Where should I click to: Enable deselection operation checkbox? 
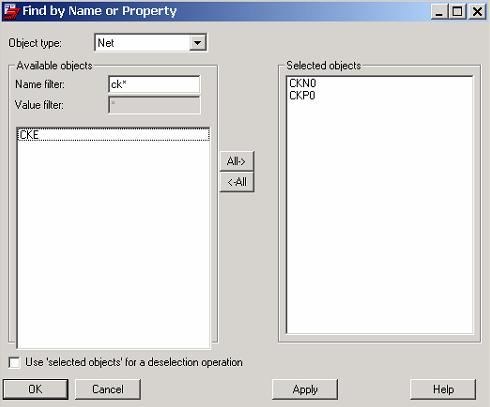[14, 362]
